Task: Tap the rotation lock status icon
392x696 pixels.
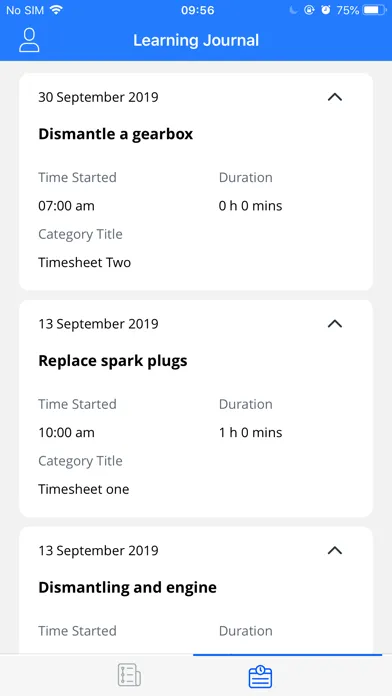Action: pyautogui.click(x=309, y=10)
